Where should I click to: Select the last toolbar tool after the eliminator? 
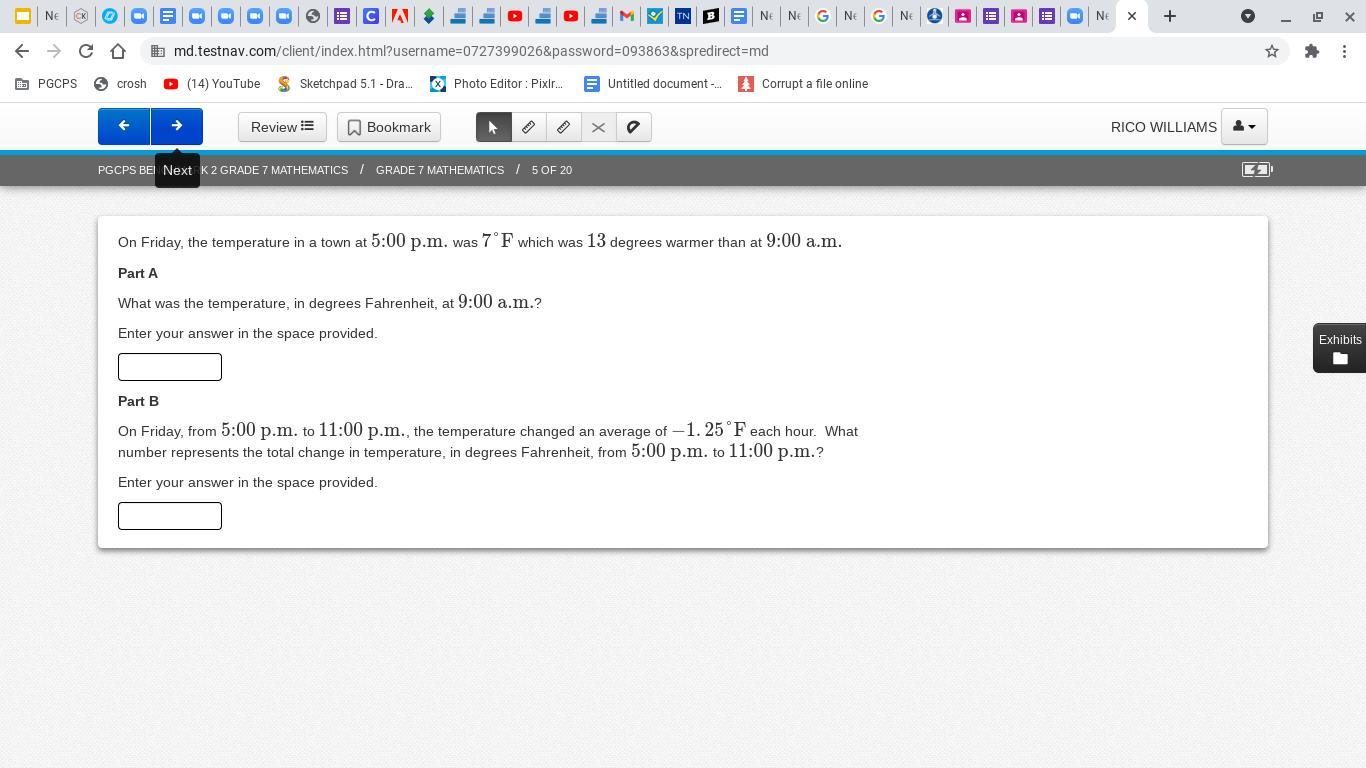coord(634,127)
